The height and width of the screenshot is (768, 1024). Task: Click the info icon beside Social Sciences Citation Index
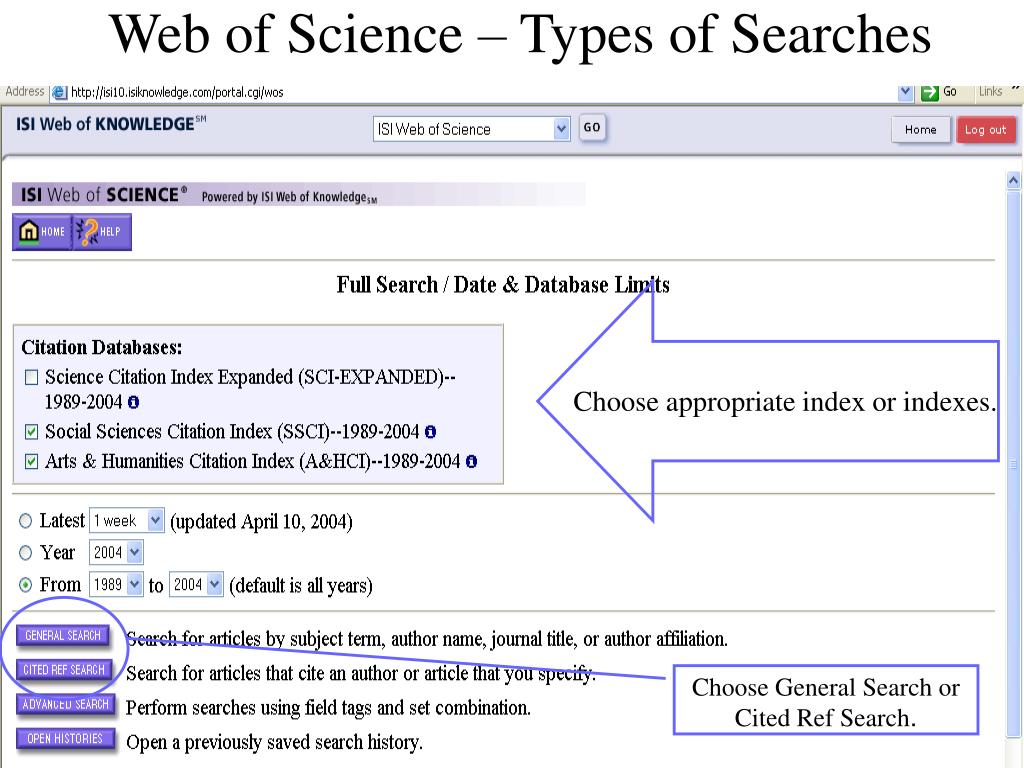[430, 432]
